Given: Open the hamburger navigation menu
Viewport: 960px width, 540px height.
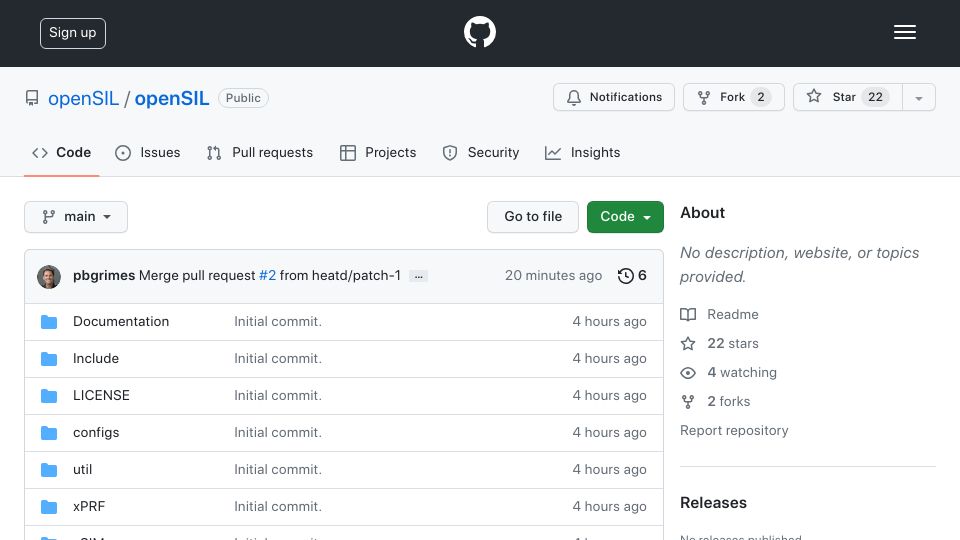Looking at the screenshot, I should click(904, 32).
